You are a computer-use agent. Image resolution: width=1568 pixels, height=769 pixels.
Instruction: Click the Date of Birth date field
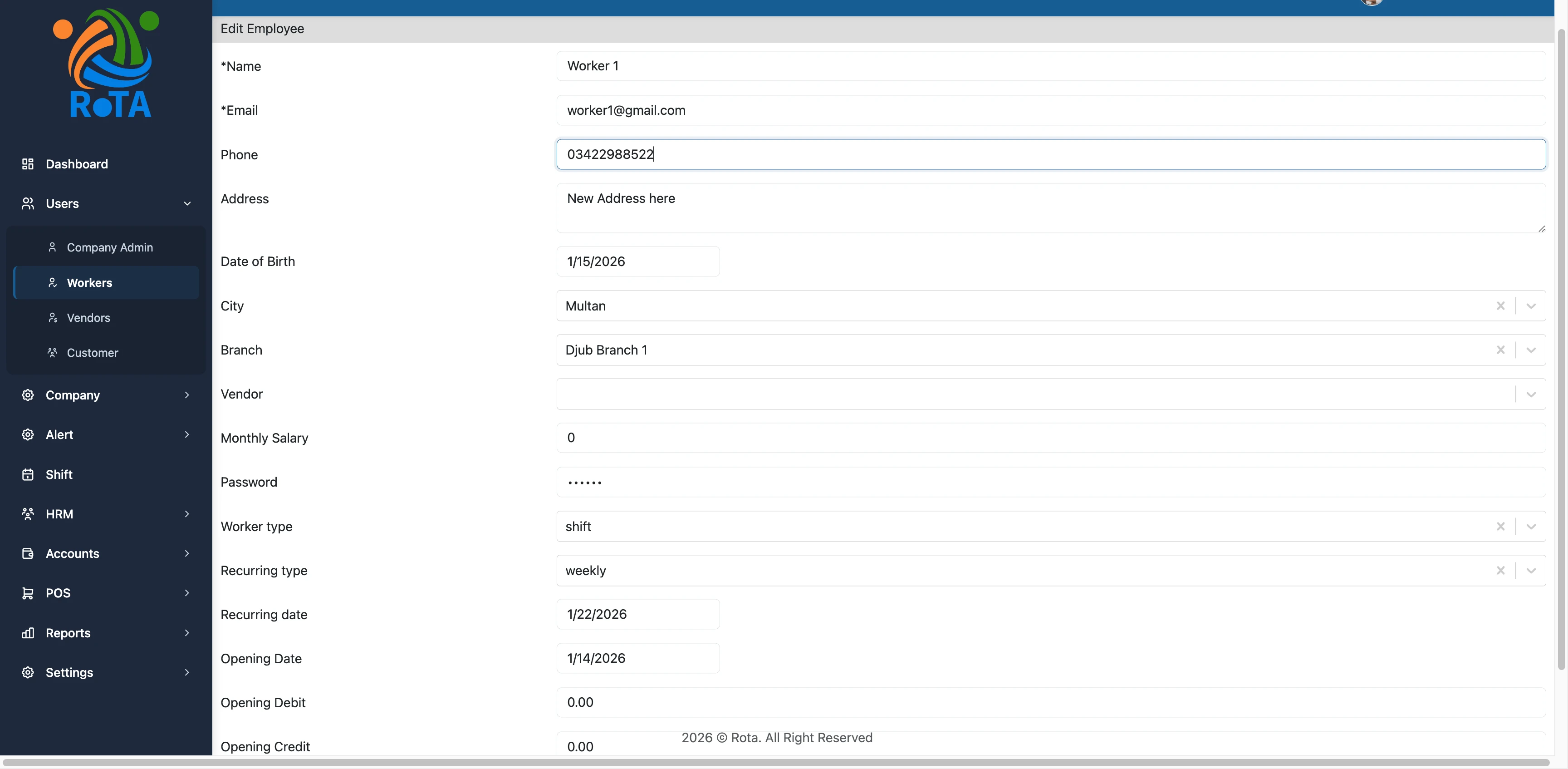pyautogui.click(x=637, y=262)
